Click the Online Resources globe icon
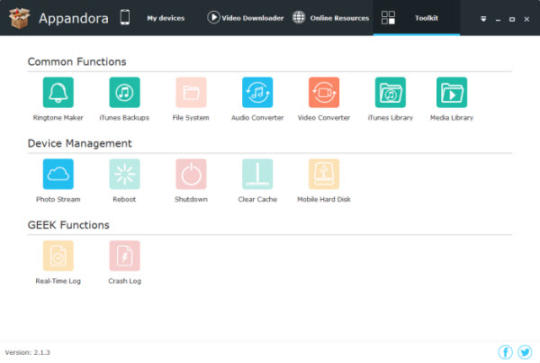Screen dimensions: 540x363 [299, 17]
